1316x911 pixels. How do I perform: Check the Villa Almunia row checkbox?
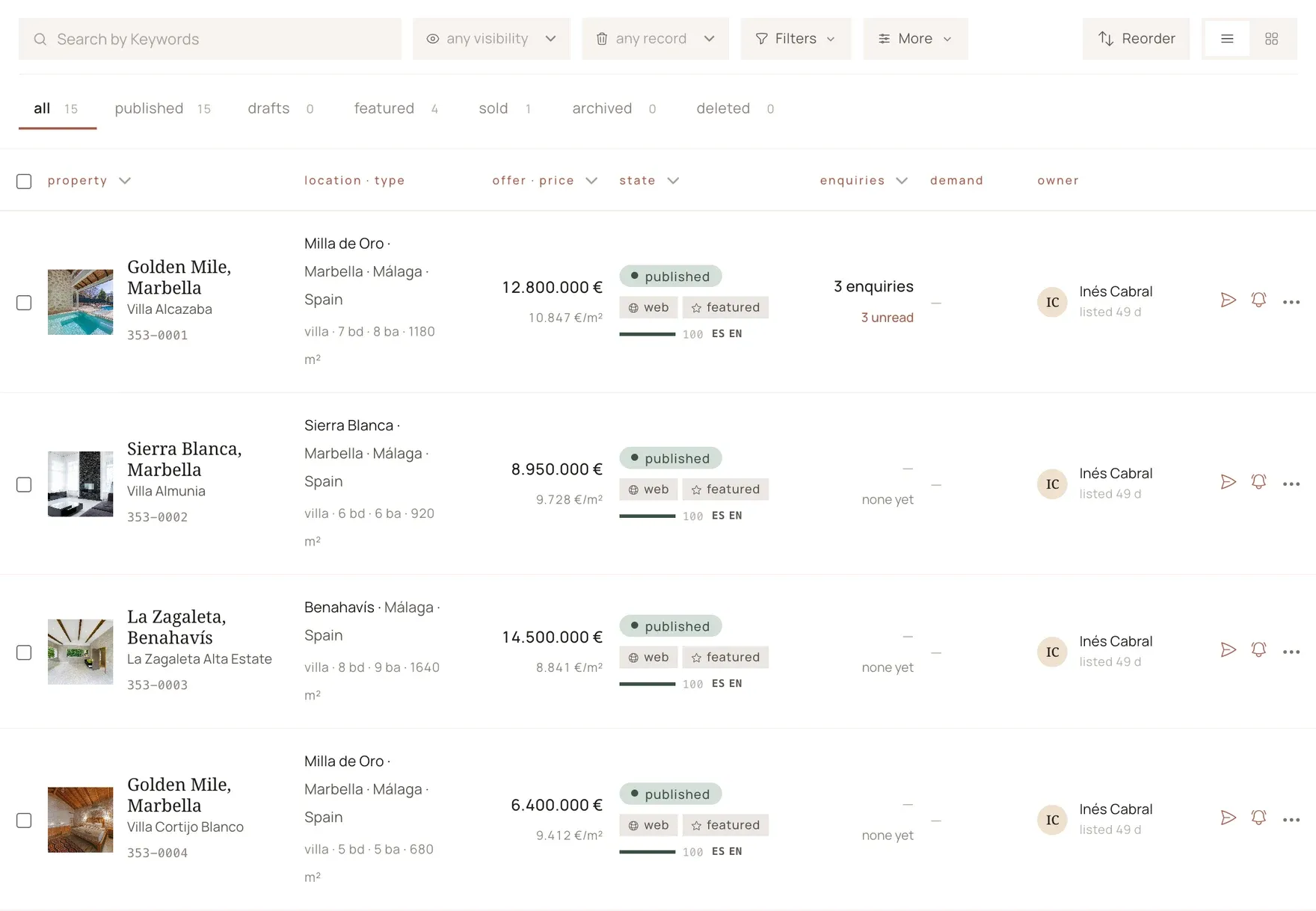click(24, 484)
